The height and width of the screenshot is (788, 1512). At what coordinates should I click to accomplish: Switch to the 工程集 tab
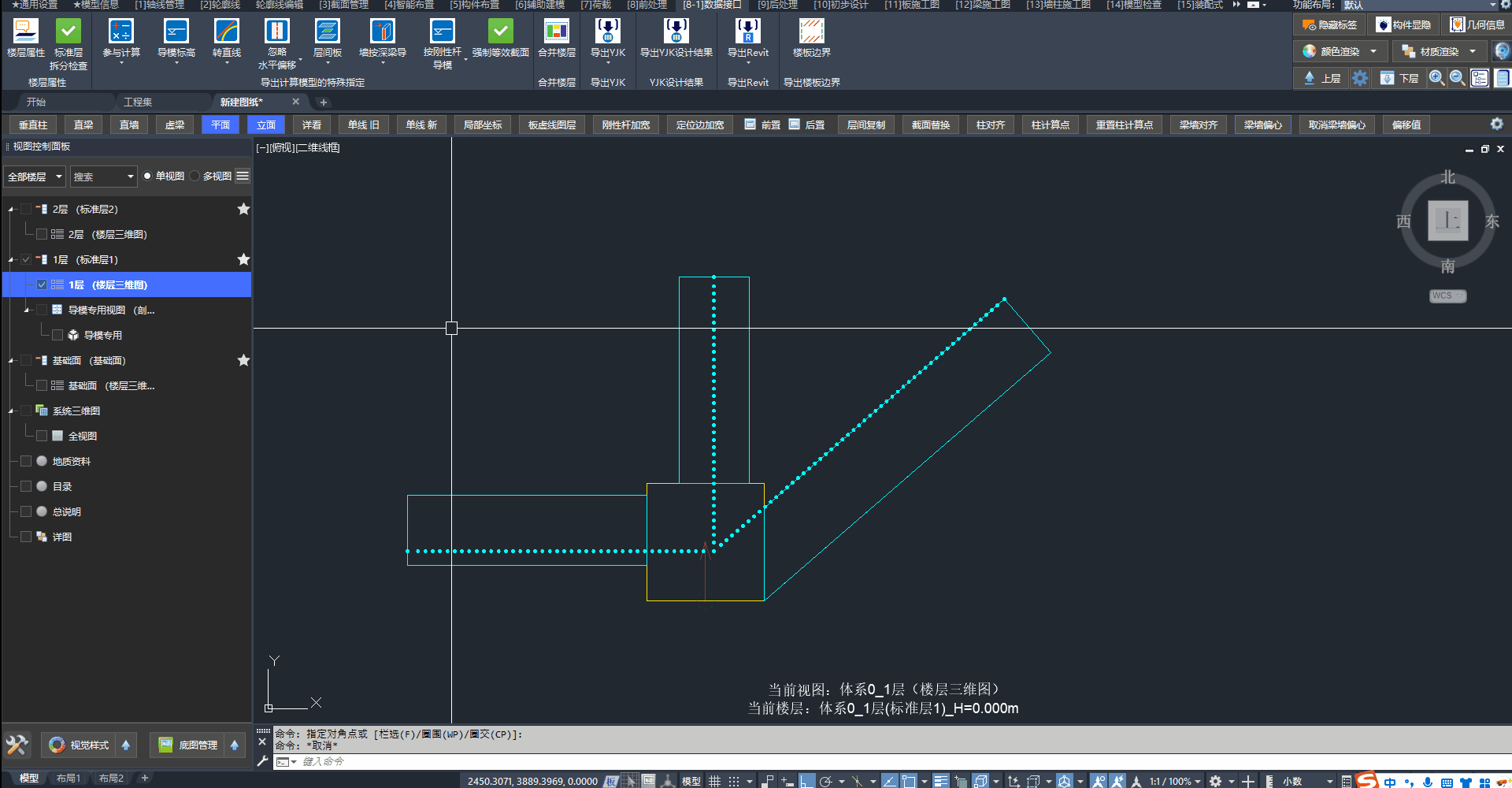click(x=138, y=102)
